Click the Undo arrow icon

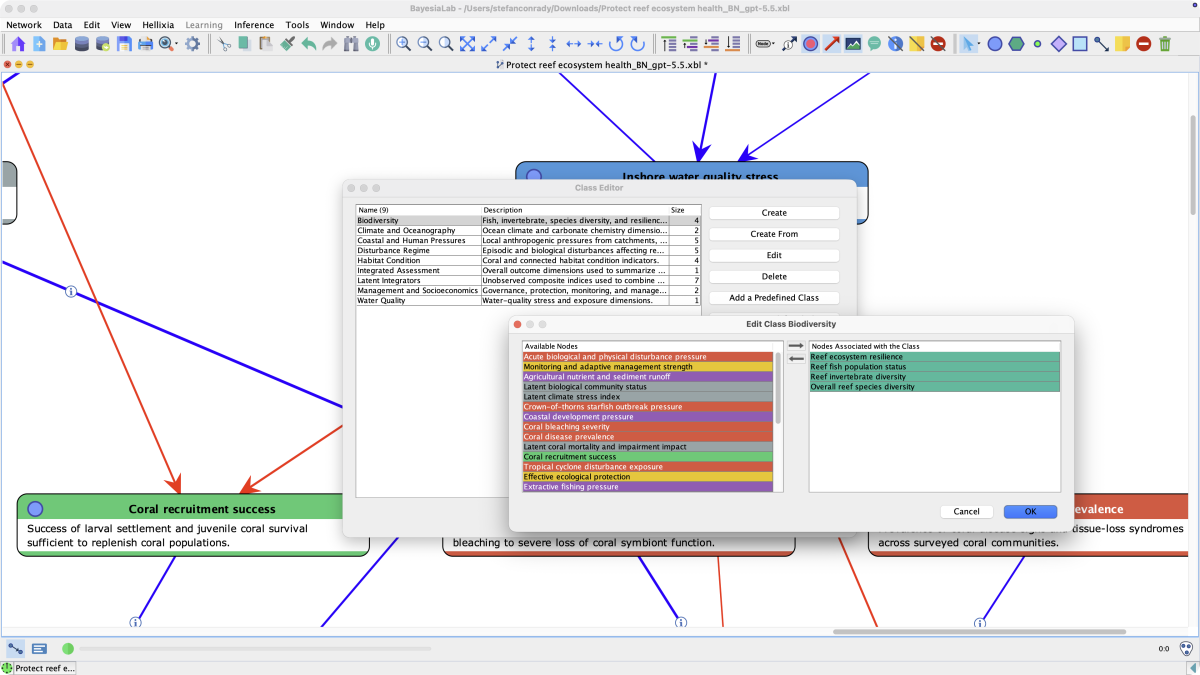(309, 44)
